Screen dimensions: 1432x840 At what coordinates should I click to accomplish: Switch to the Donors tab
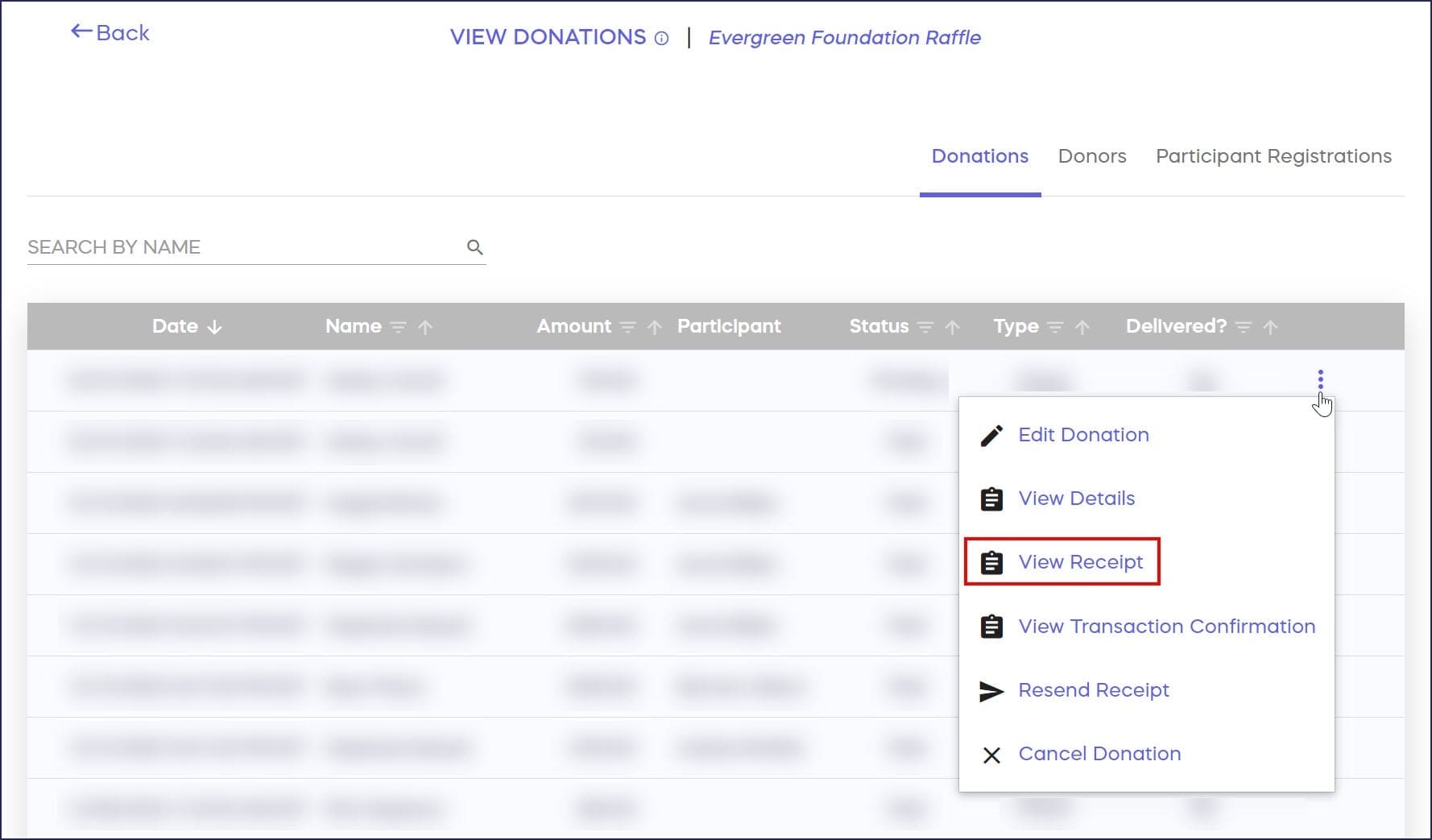coord(1091,156)
